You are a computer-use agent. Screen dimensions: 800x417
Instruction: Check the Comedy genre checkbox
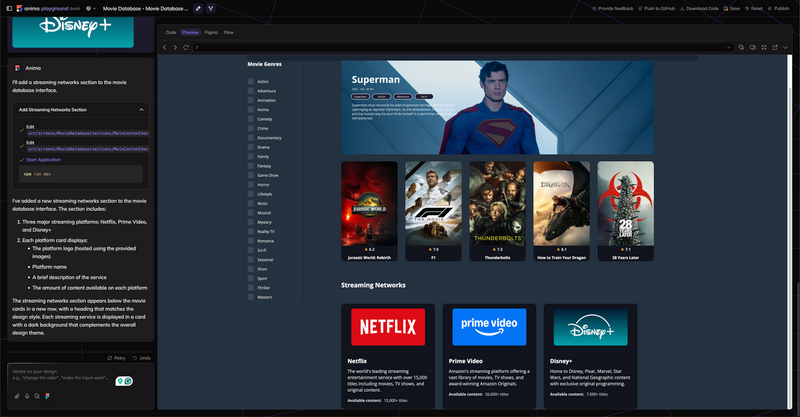tap(251, 119)
